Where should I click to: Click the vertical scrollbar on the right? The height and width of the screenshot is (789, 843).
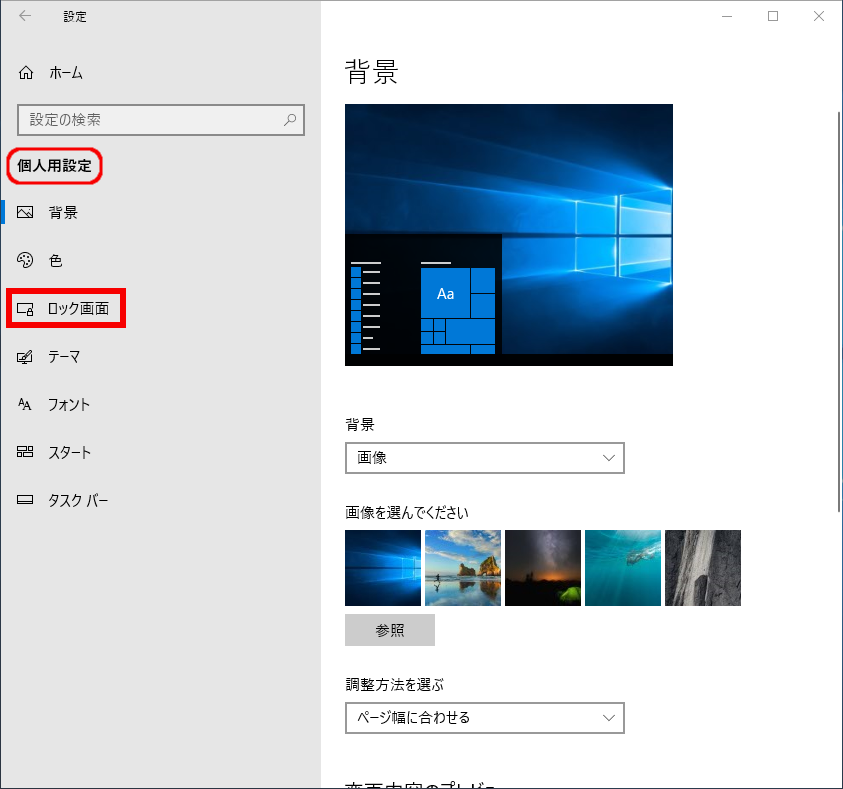pyautogui.click(x=839, y=312)
